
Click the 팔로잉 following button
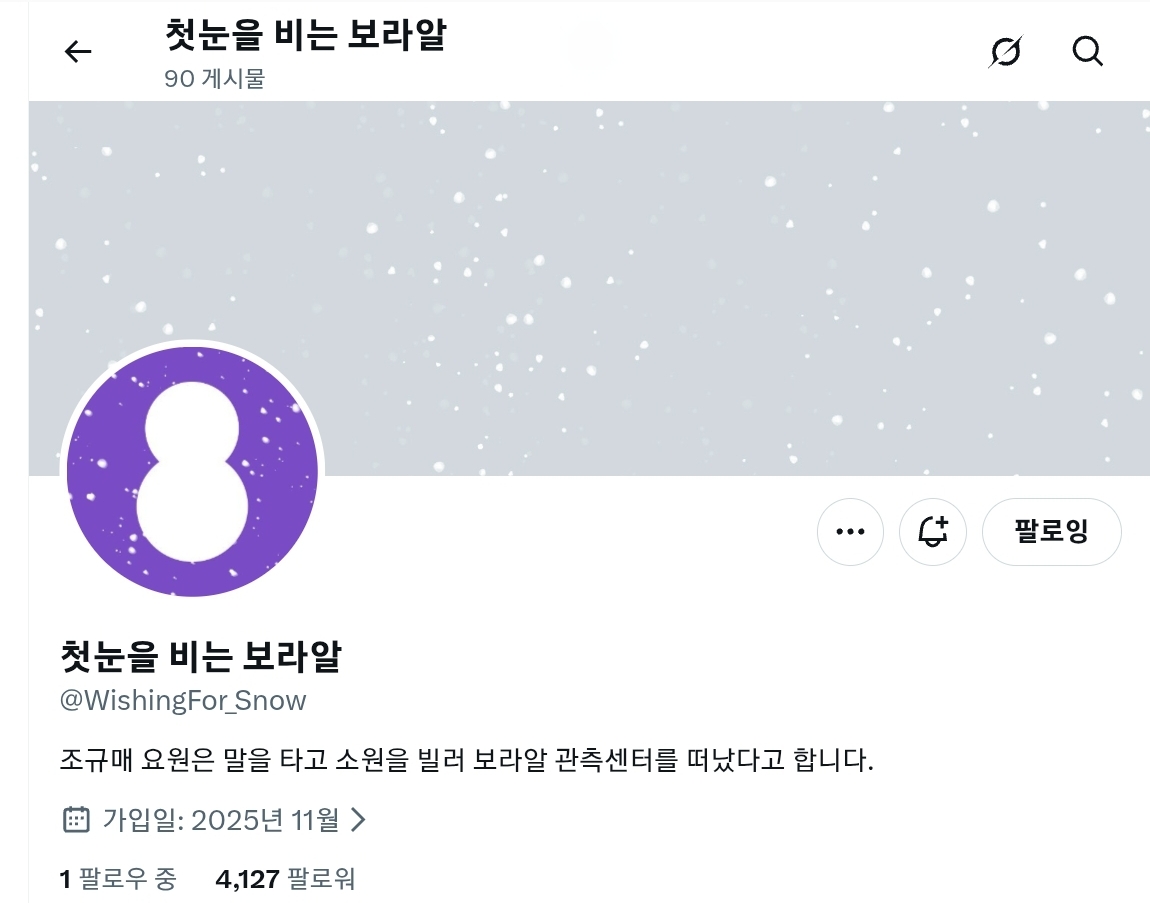(1052, 532)
